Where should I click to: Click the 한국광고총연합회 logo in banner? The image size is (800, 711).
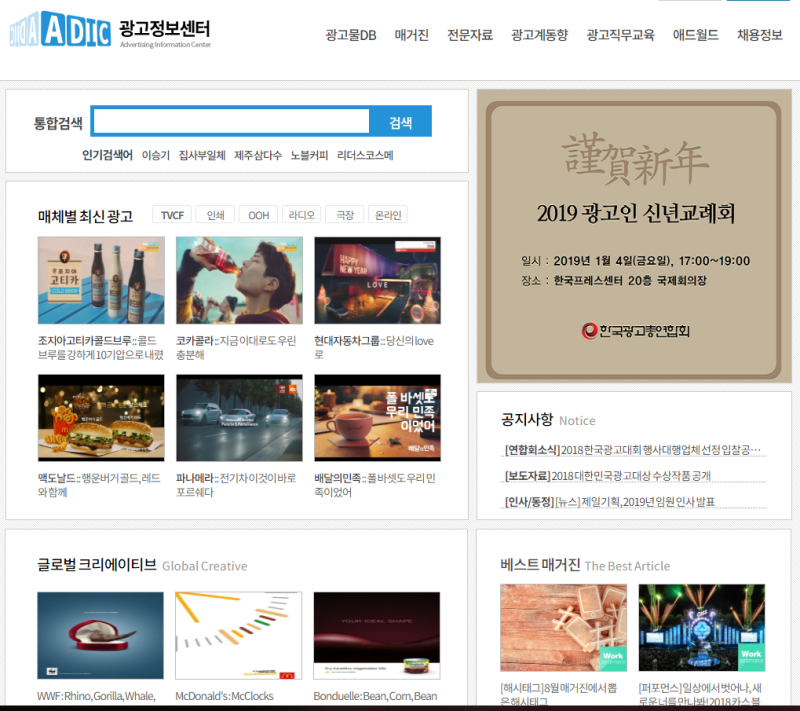coord(636,331)
